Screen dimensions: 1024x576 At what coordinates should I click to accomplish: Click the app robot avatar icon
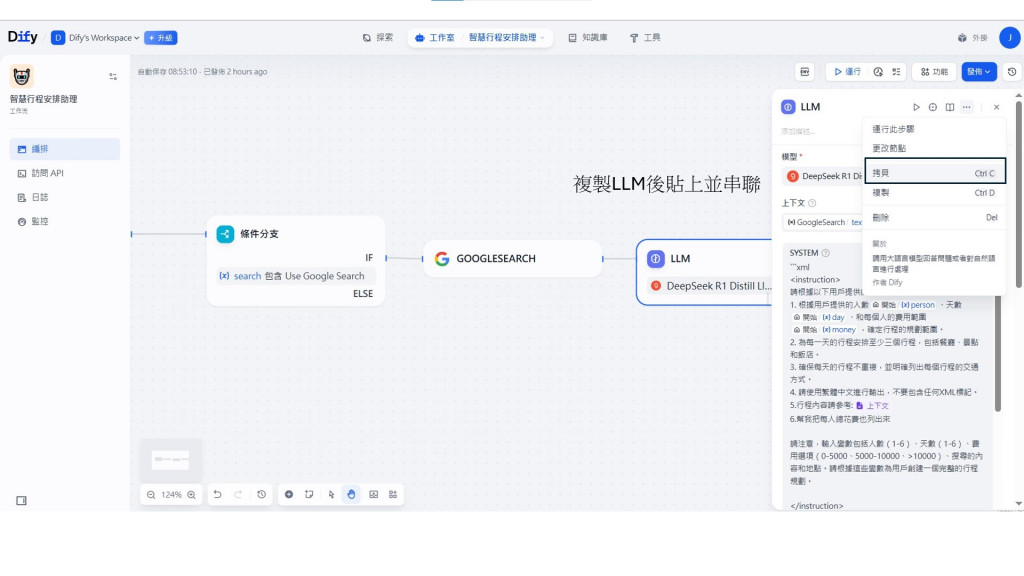coord(22,76)
